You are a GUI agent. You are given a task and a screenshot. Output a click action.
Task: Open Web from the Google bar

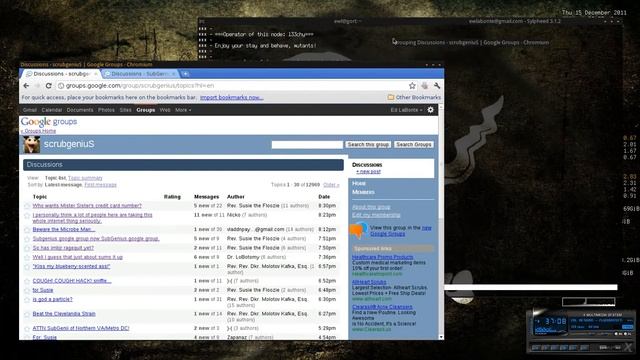(165, 110)
